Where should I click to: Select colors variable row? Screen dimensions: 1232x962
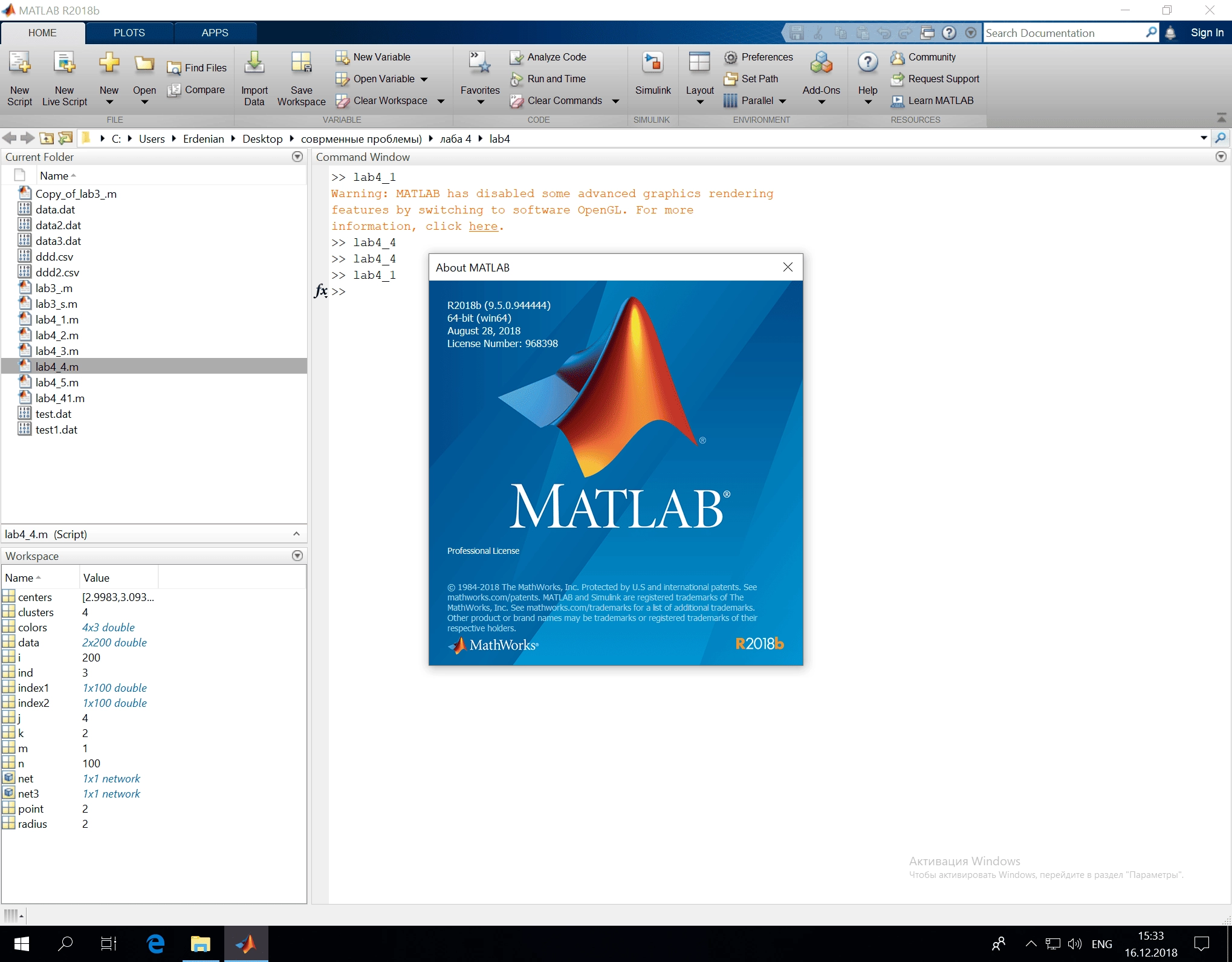click(x=154, y=627)
